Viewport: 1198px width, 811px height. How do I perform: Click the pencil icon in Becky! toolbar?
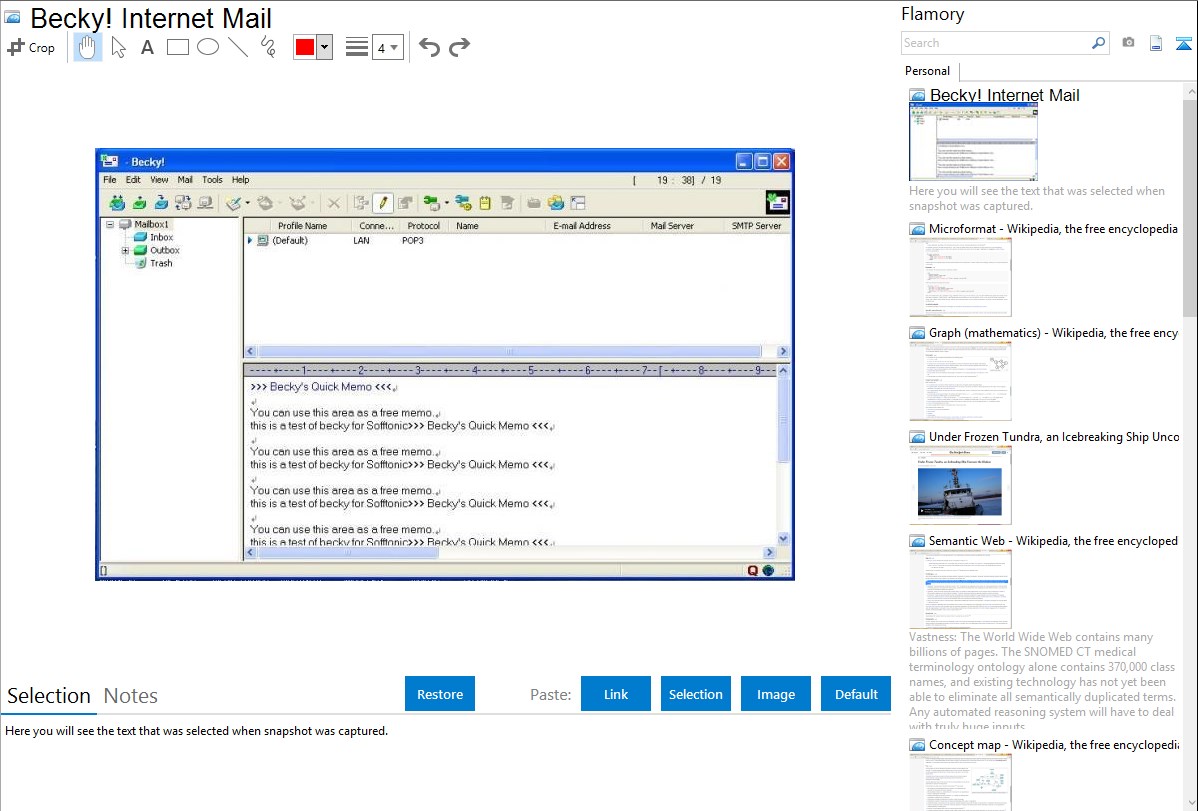click(383, 203)
